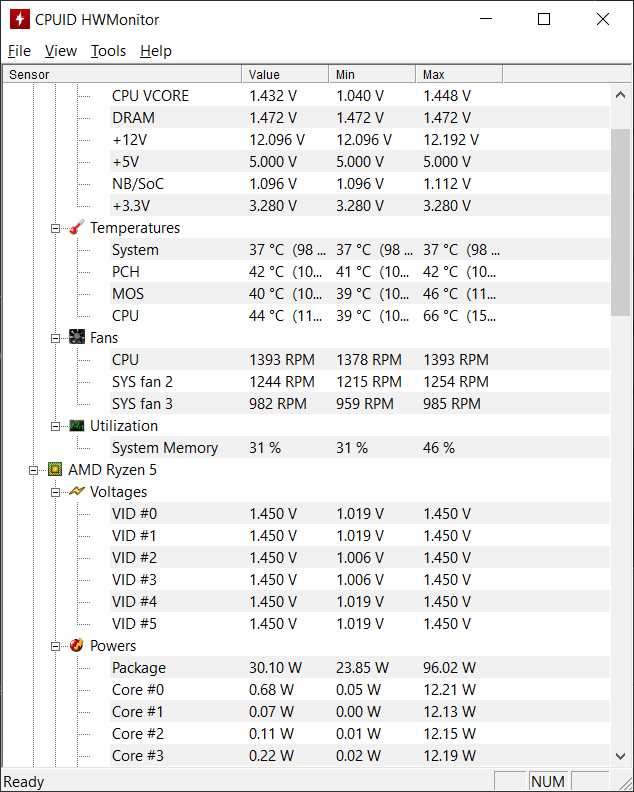Image resolution: width=634 pixels, height=792 pixels.
Task: Select the SYS fan 2 row
Action: (x=359, y=382)
